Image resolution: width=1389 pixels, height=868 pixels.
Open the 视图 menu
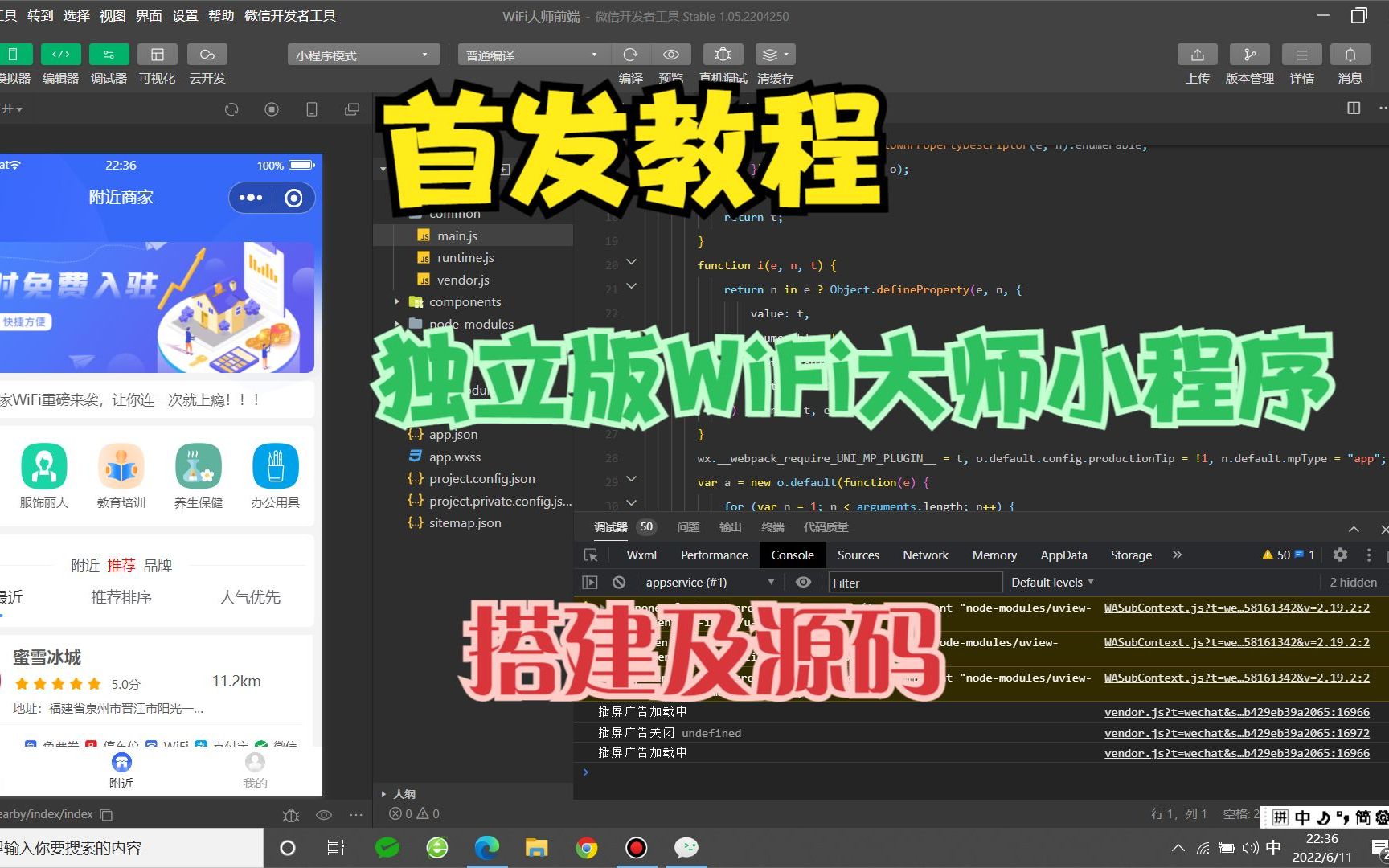[113, 16]
